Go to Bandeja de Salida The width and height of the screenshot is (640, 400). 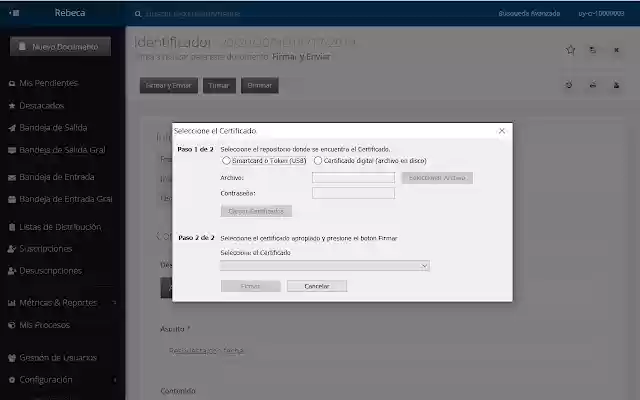pos(53,128)
